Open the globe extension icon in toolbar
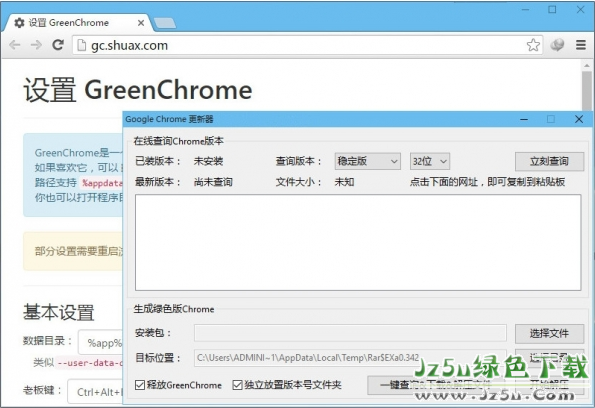The width and height of the screenshot is (595, 408). click(x=557, y=45)
